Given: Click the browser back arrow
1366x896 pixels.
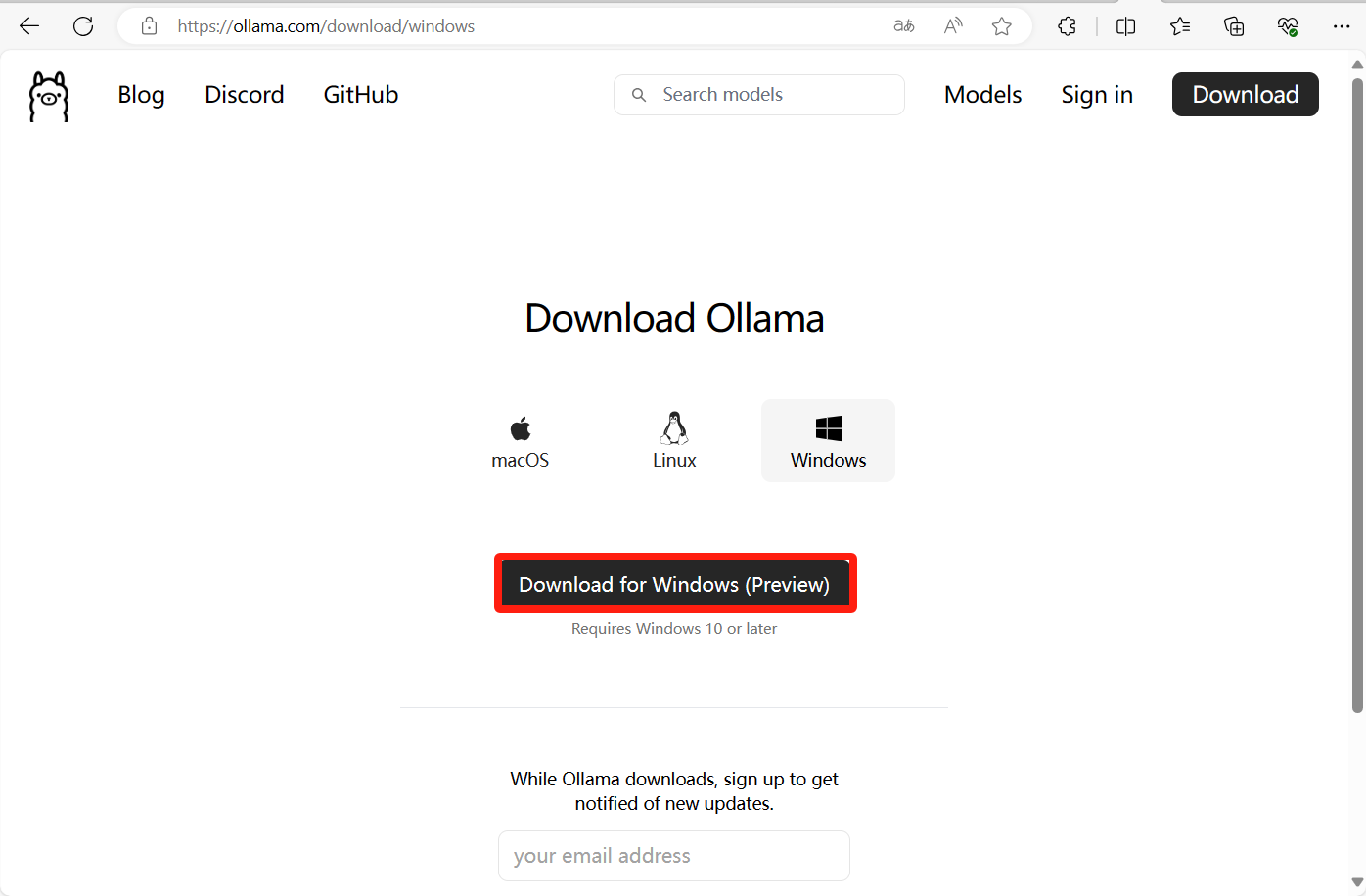Looking at the screenshot, I should (x=29, y=26).
